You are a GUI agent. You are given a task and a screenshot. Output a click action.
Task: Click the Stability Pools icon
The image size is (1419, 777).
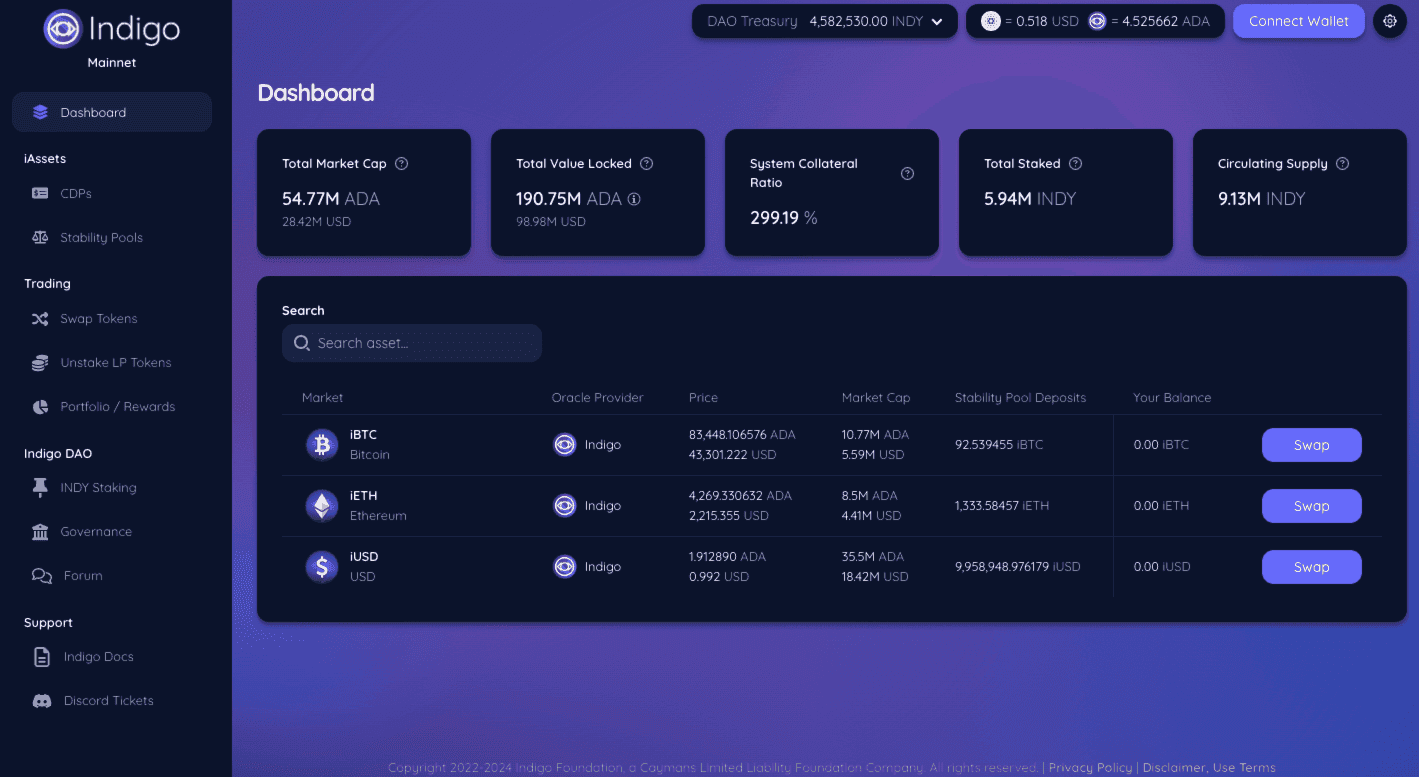(x=41, y=237)
